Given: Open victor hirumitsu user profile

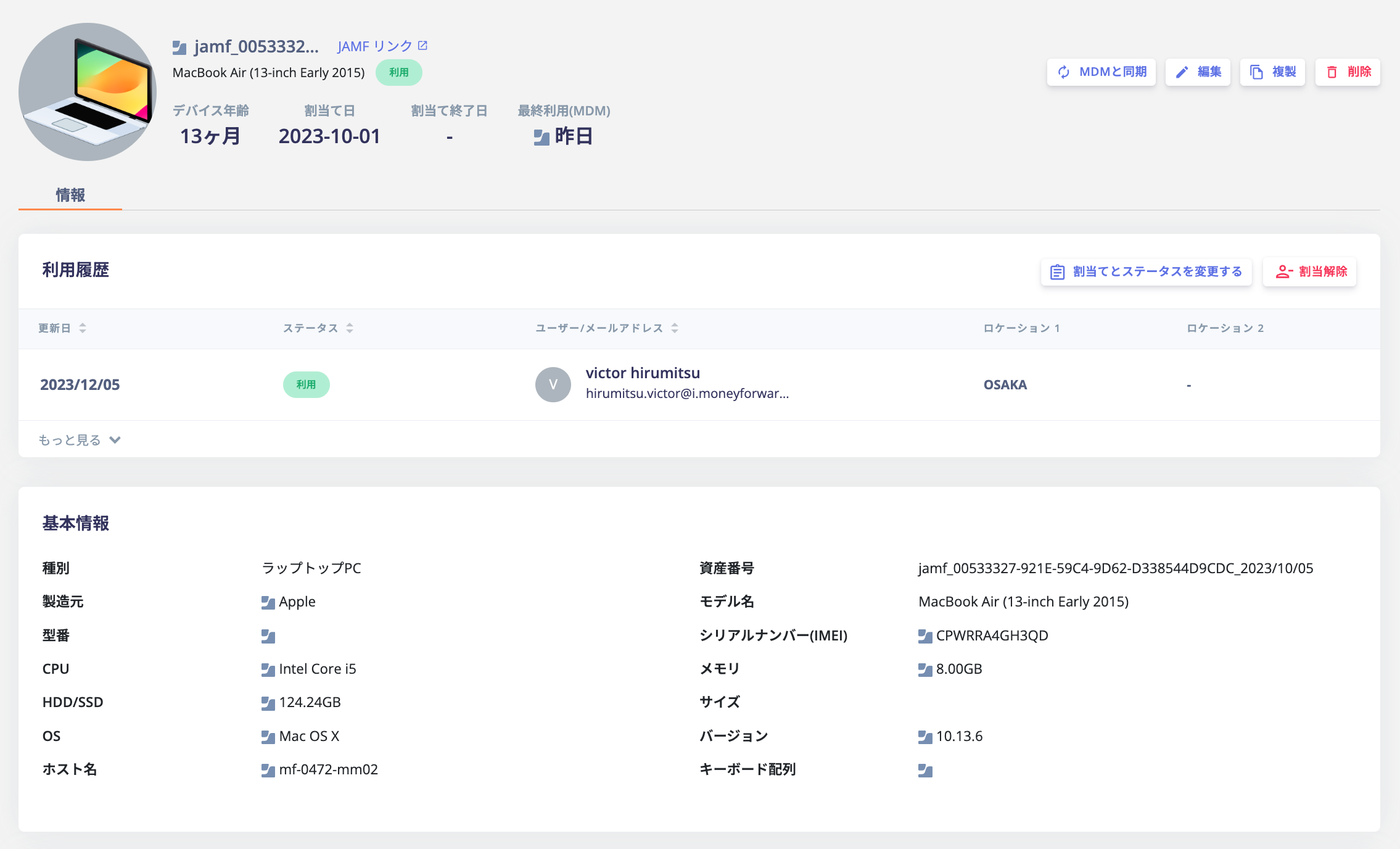Looking at the screenshot, I should [643, 373].
